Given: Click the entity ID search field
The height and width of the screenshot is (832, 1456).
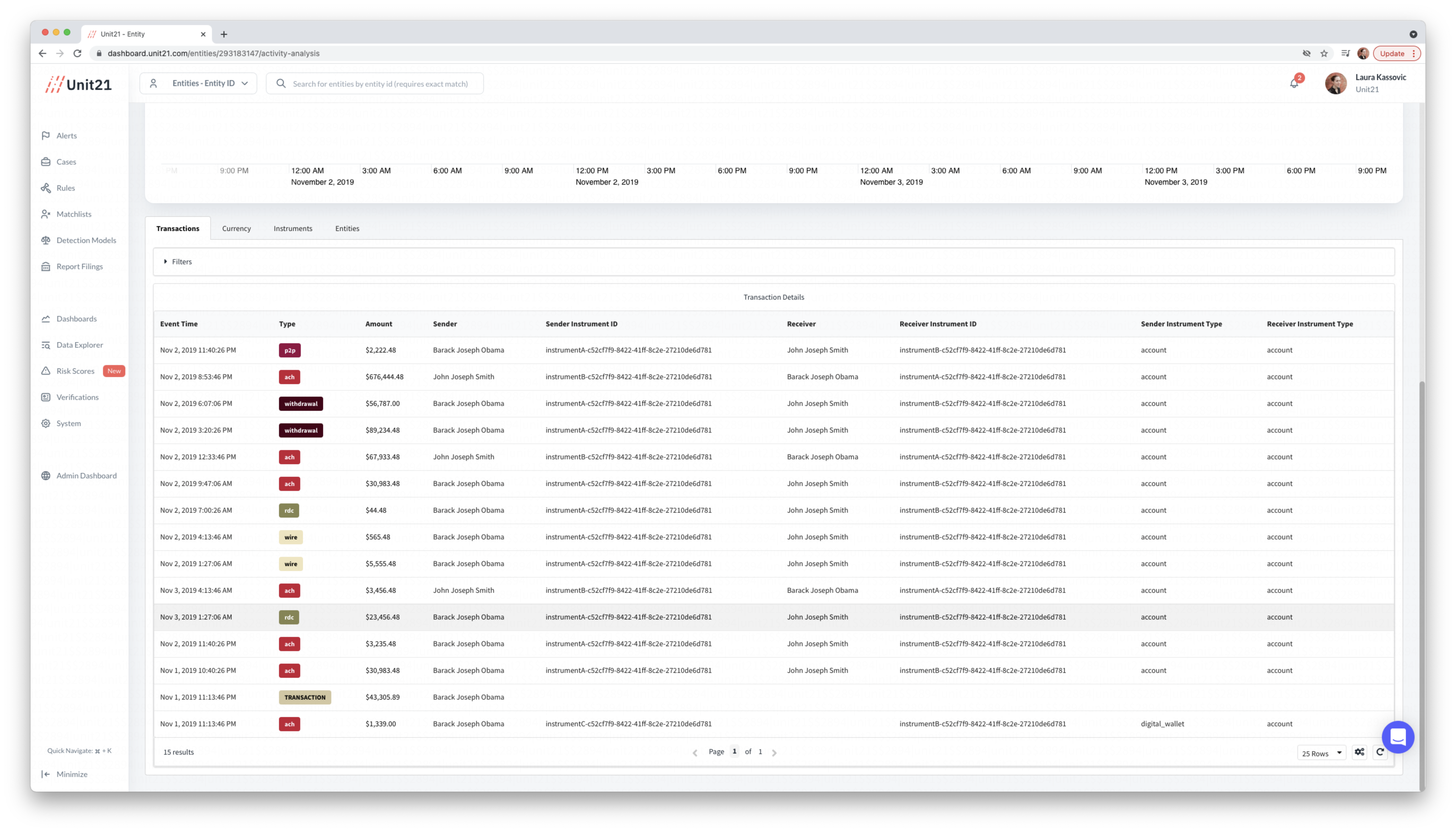Looking at the screenshot, I should tap(380, 83).
